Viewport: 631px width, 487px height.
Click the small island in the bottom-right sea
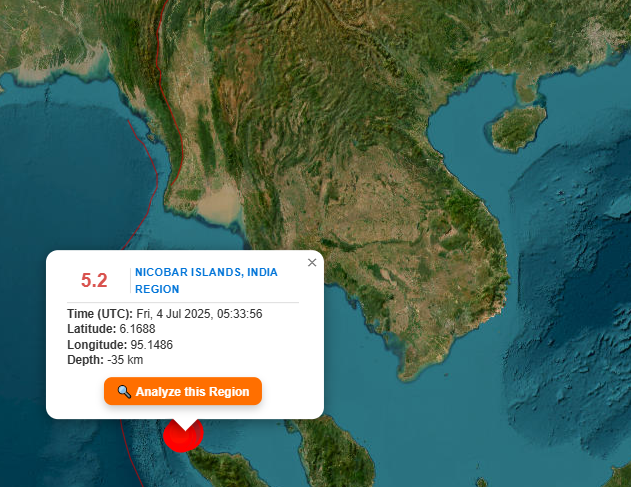pyautogui.click(x=481, y=482)
